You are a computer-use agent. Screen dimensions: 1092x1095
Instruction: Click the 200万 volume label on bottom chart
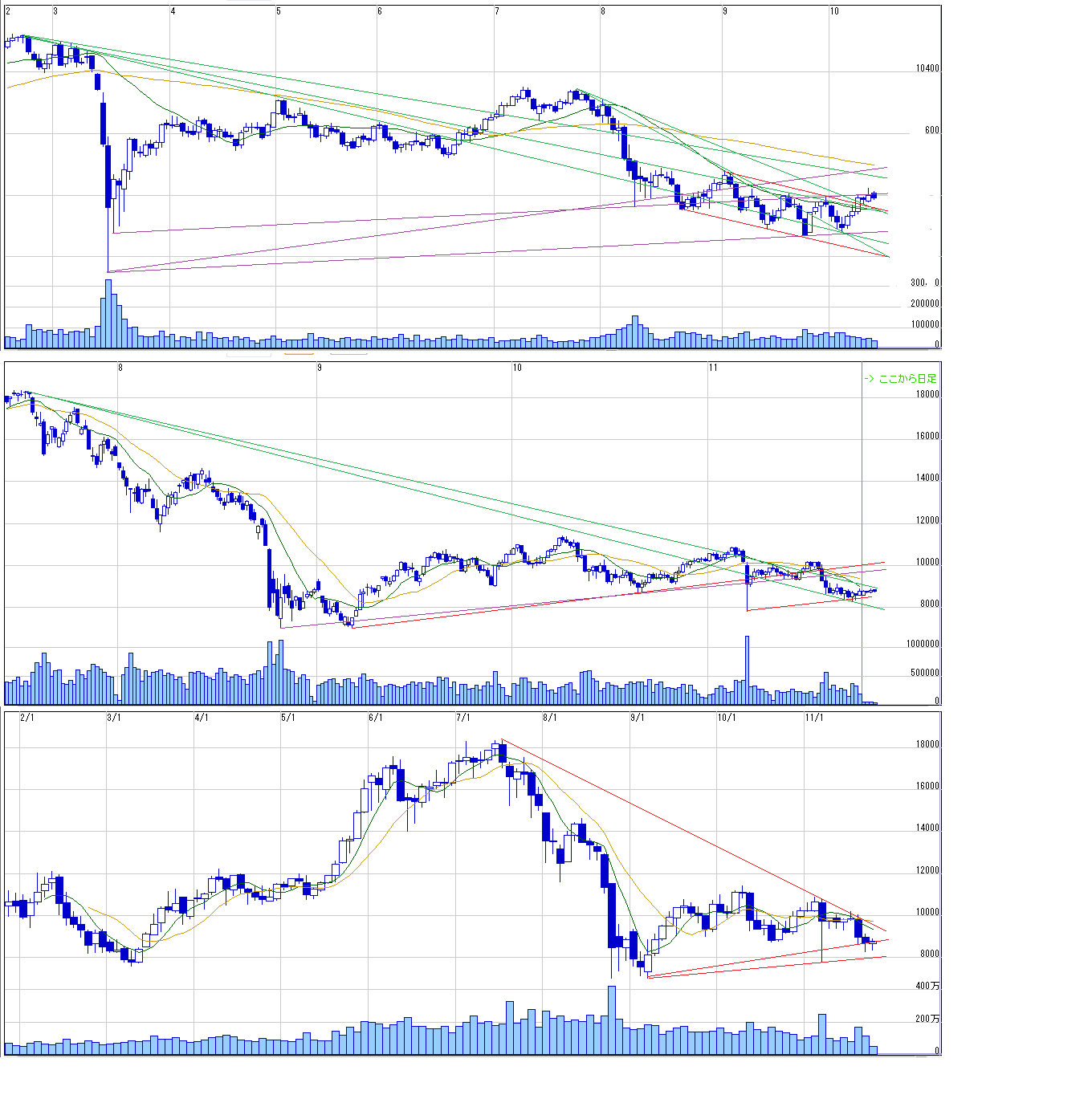pyautogui.click(x=927, y=1019)
